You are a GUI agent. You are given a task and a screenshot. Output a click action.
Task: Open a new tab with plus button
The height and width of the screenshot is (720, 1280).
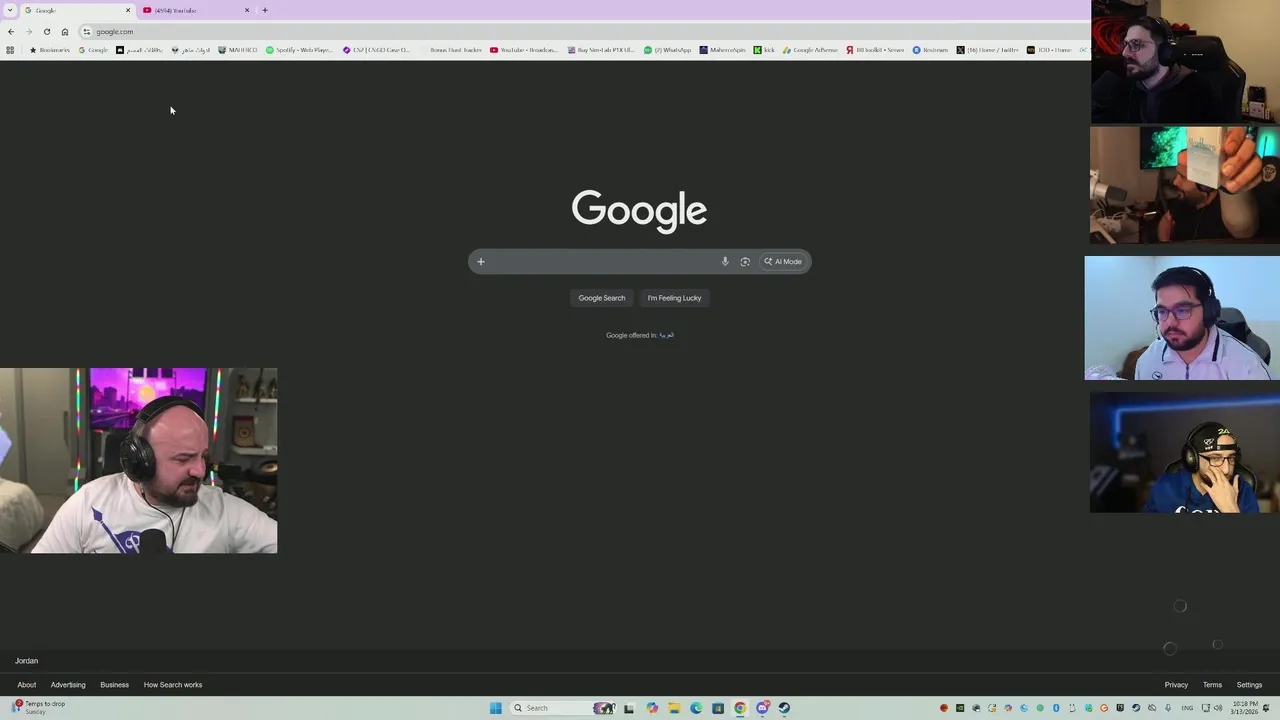pyautogui.click(x=265, y=10)
